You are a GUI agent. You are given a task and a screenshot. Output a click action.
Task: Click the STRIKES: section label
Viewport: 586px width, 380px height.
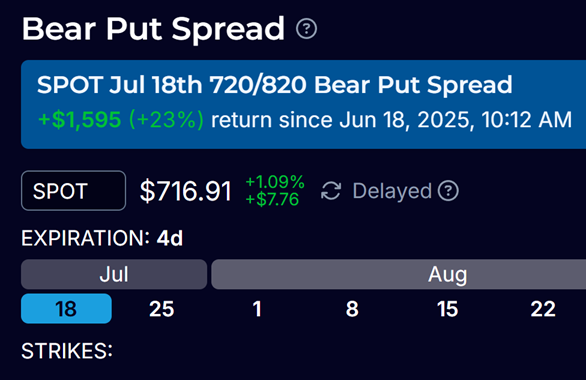coord(67,351)
